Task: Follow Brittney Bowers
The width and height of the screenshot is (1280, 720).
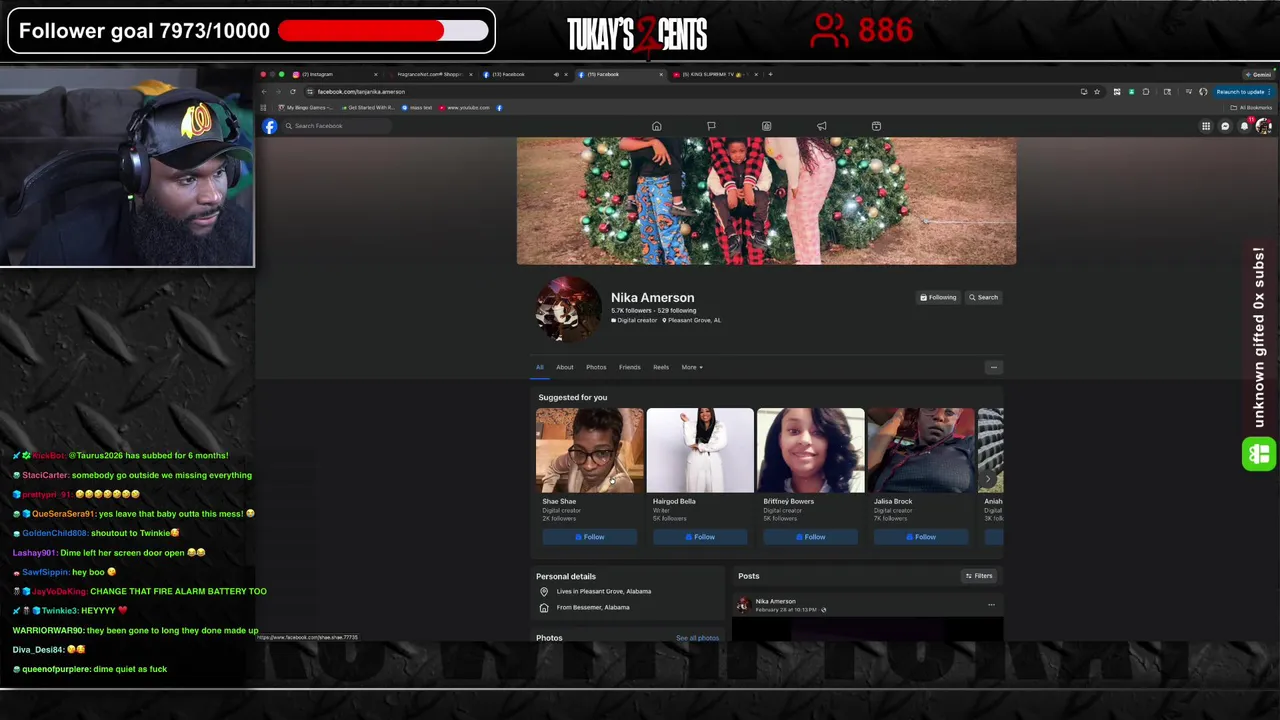Action: (810, 537)
